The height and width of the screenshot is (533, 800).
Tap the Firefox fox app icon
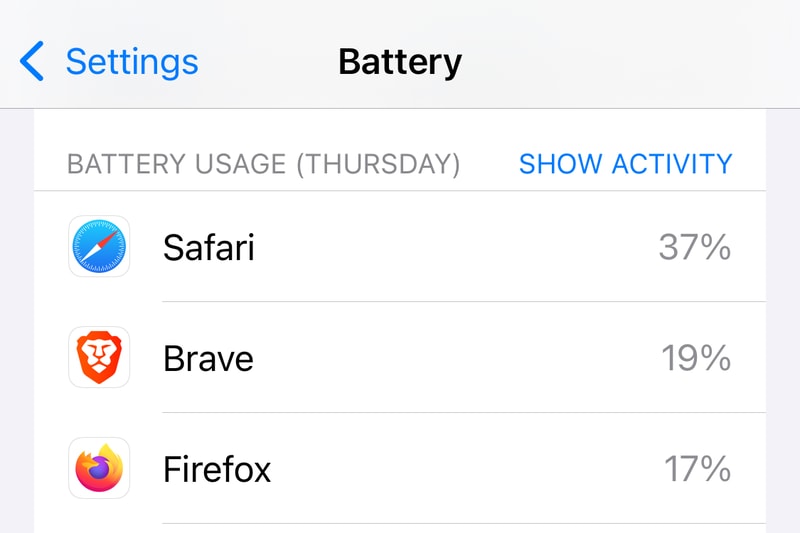coord(99,468)
